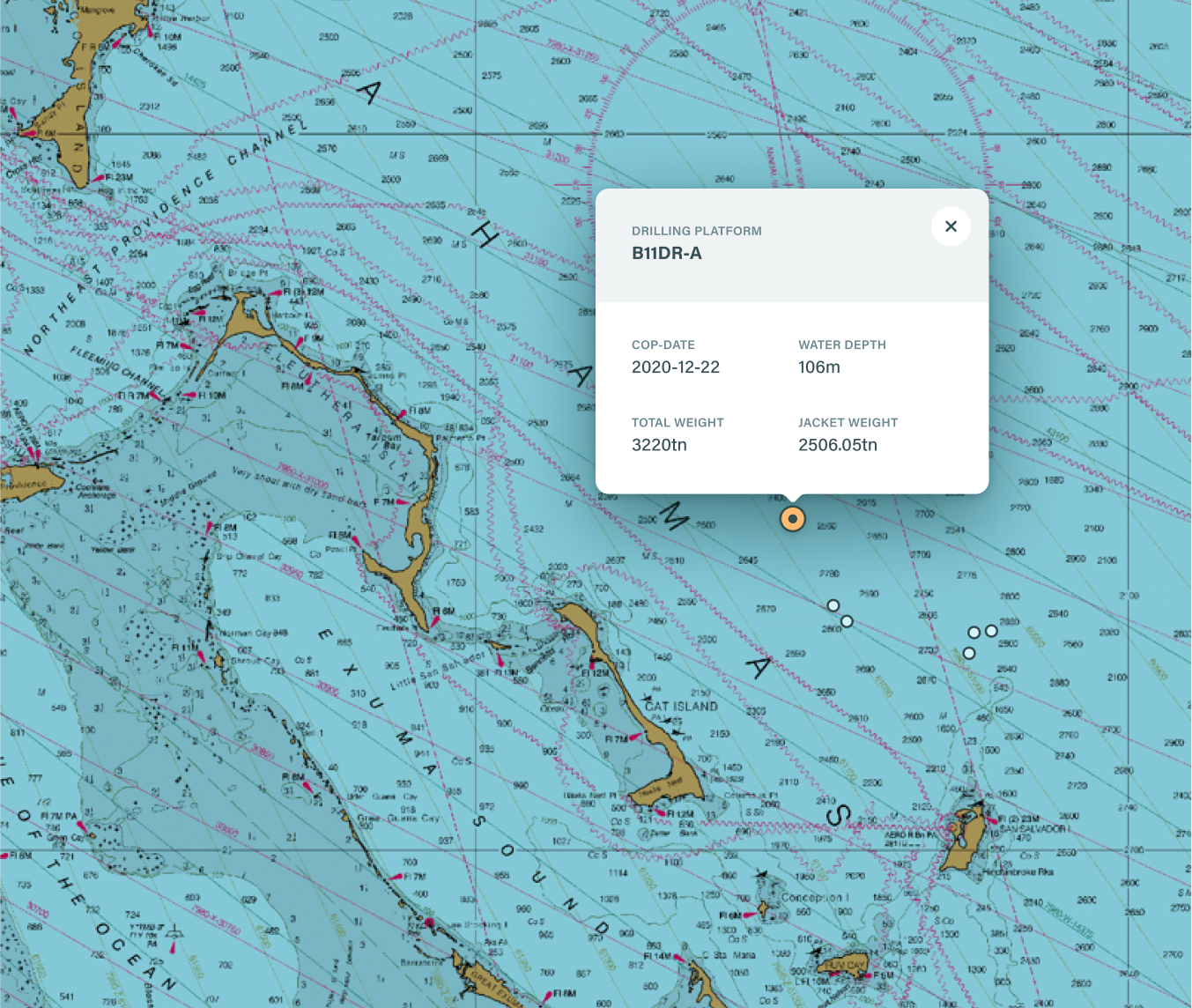
Task: Click the selected orange platform marker
Action: point(793,519)
